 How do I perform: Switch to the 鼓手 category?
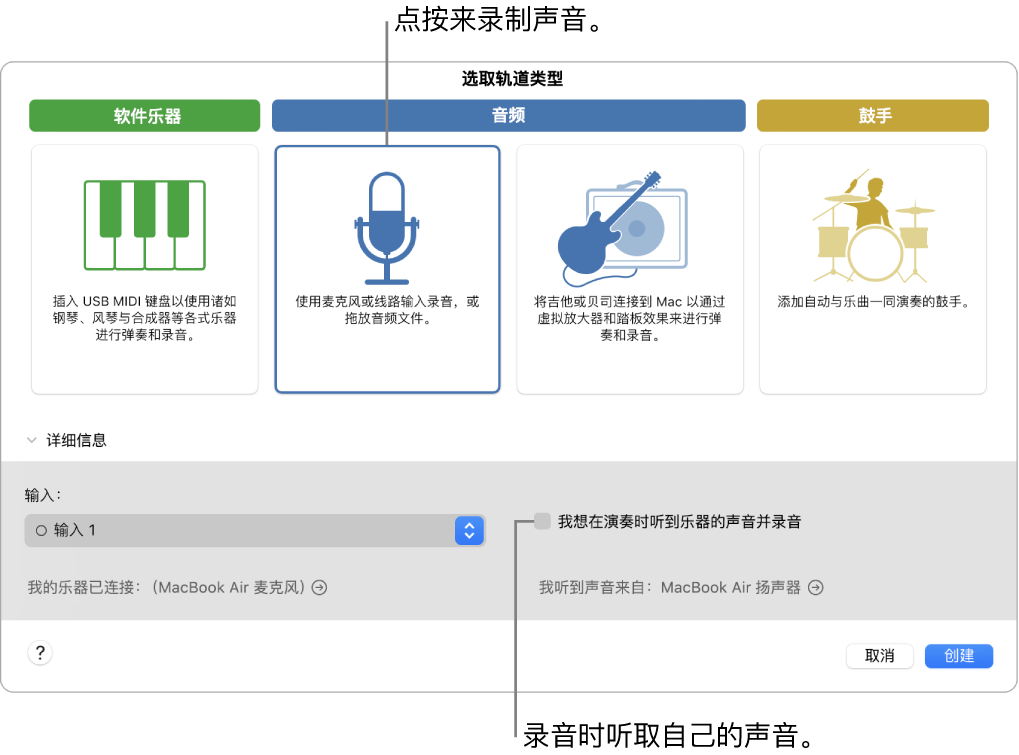coord(871,115)
